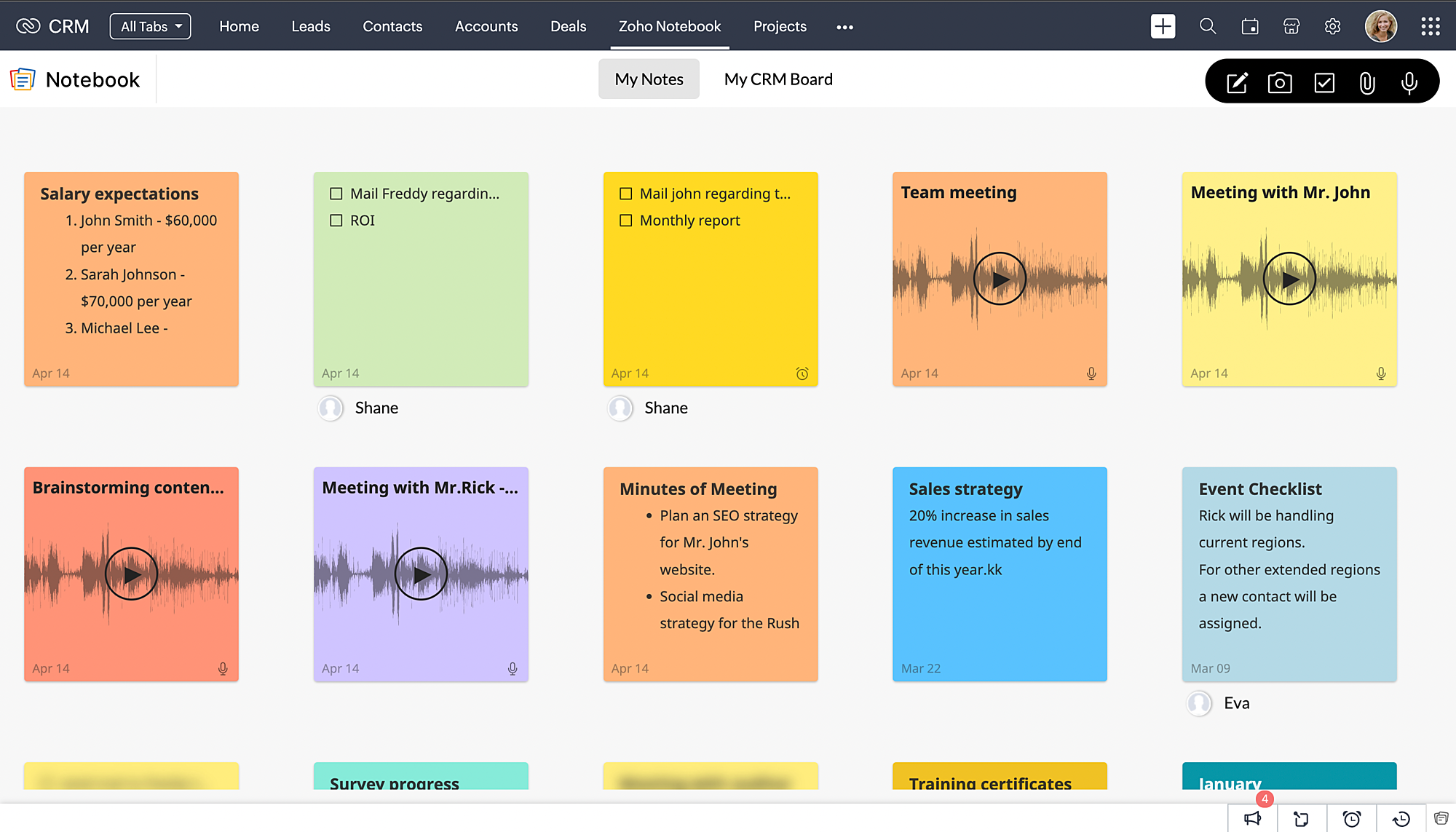Click the camera photo note icon
Viewport: 1456px width, 832px height.
coord(1280,82)
